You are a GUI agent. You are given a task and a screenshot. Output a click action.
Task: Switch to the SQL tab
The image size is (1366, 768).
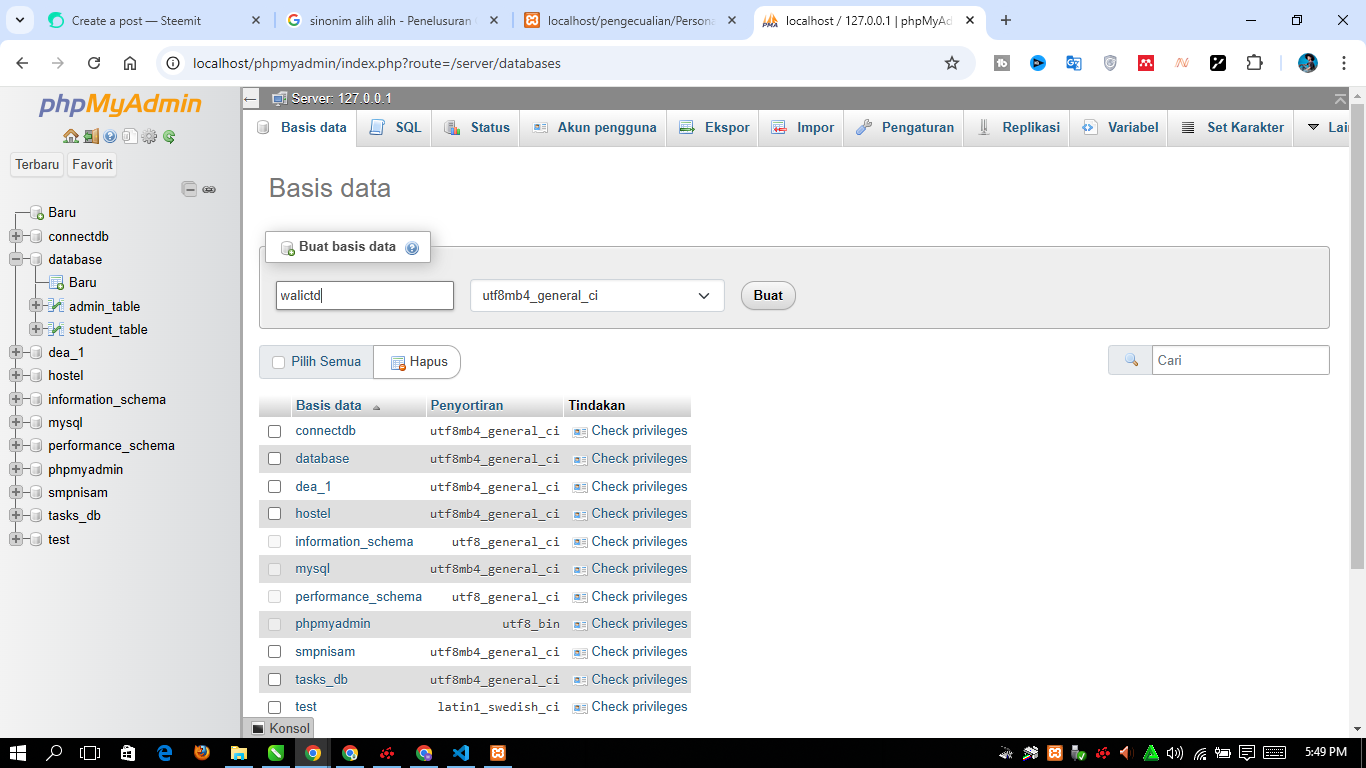(x=395, y=128)
